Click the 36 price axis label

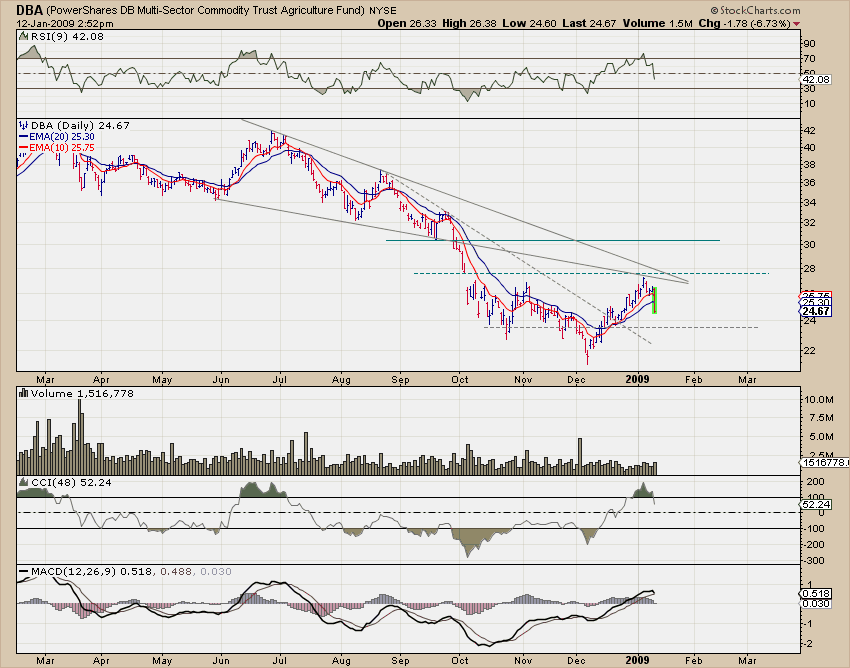(x=809, y=183)
